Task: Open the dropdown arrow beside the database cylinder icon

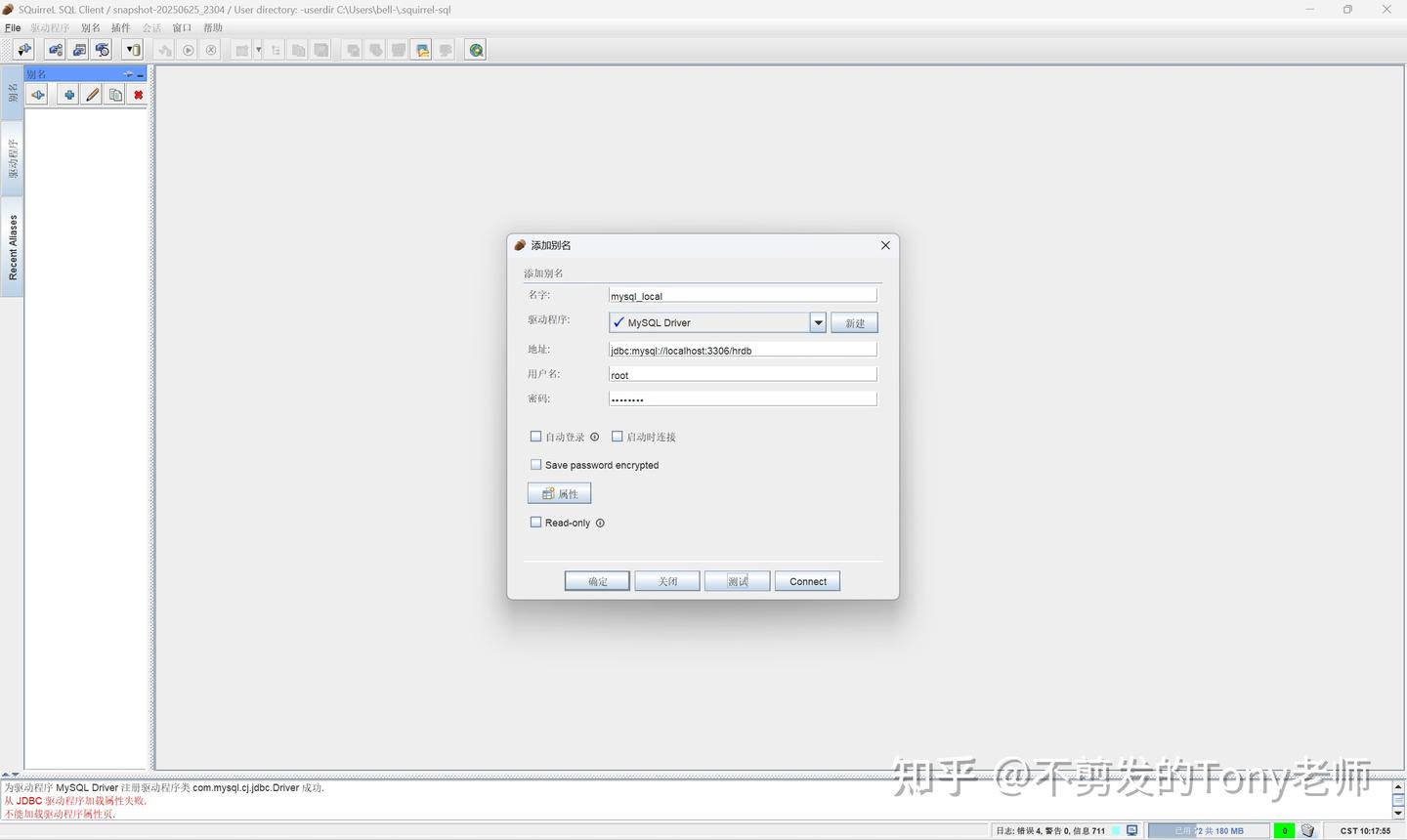Action: pyautogui.click(x=128, y=50)
